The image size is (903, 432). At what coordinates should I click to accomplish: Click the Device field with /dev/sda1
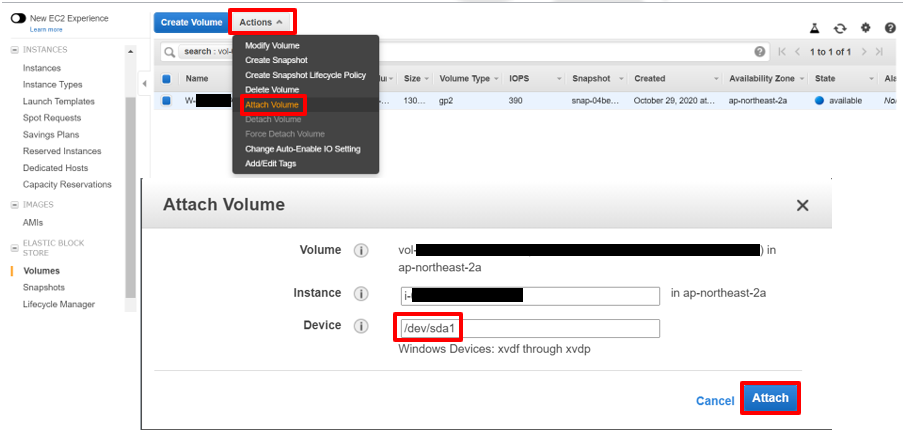[530, 328]
